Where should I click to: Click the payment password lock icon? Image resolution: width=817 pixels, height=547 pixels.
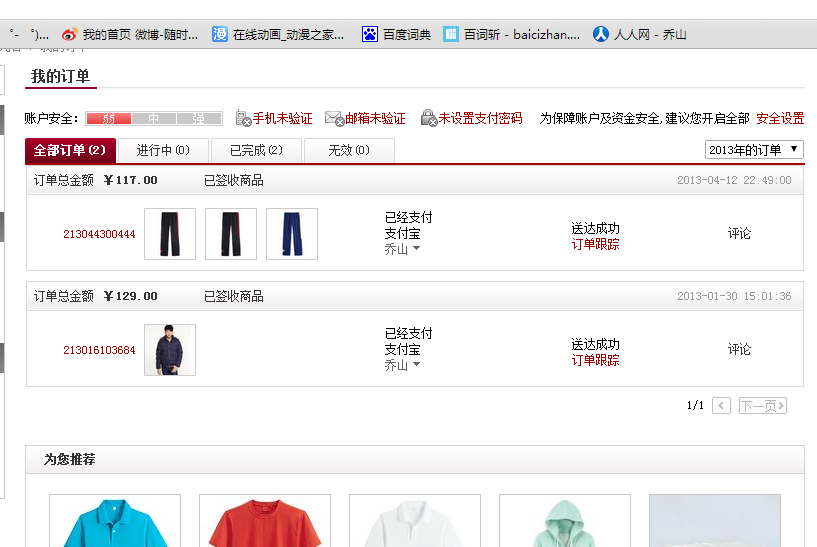(429, 118)
